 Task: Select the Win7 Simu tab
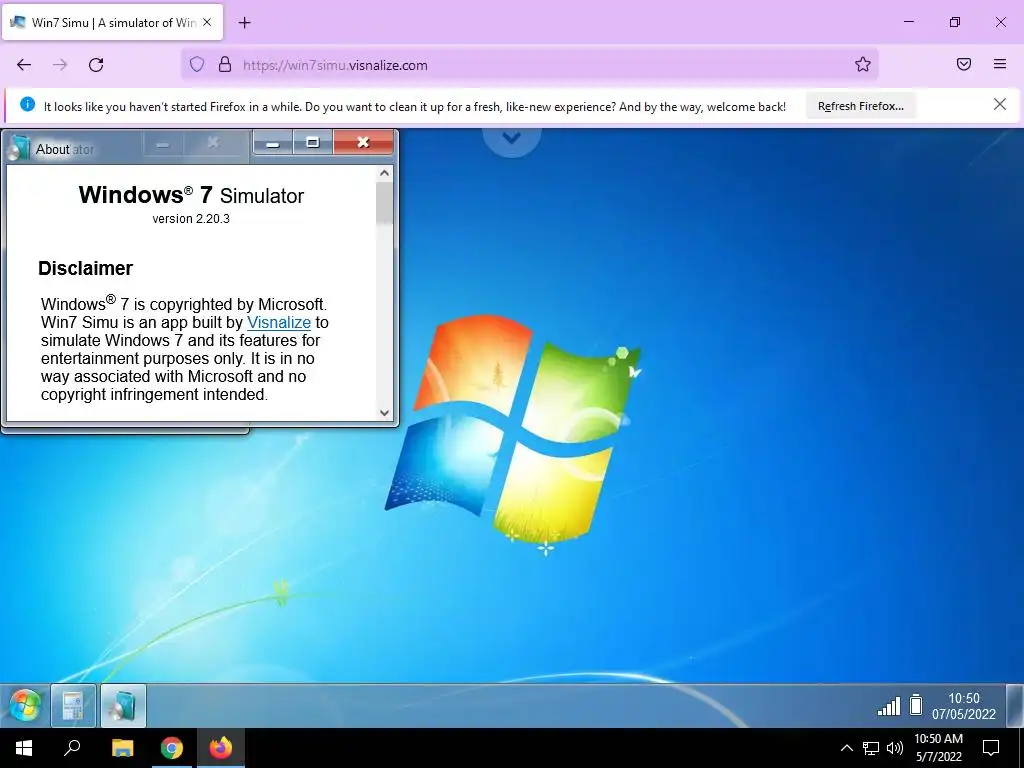point(112,22)
